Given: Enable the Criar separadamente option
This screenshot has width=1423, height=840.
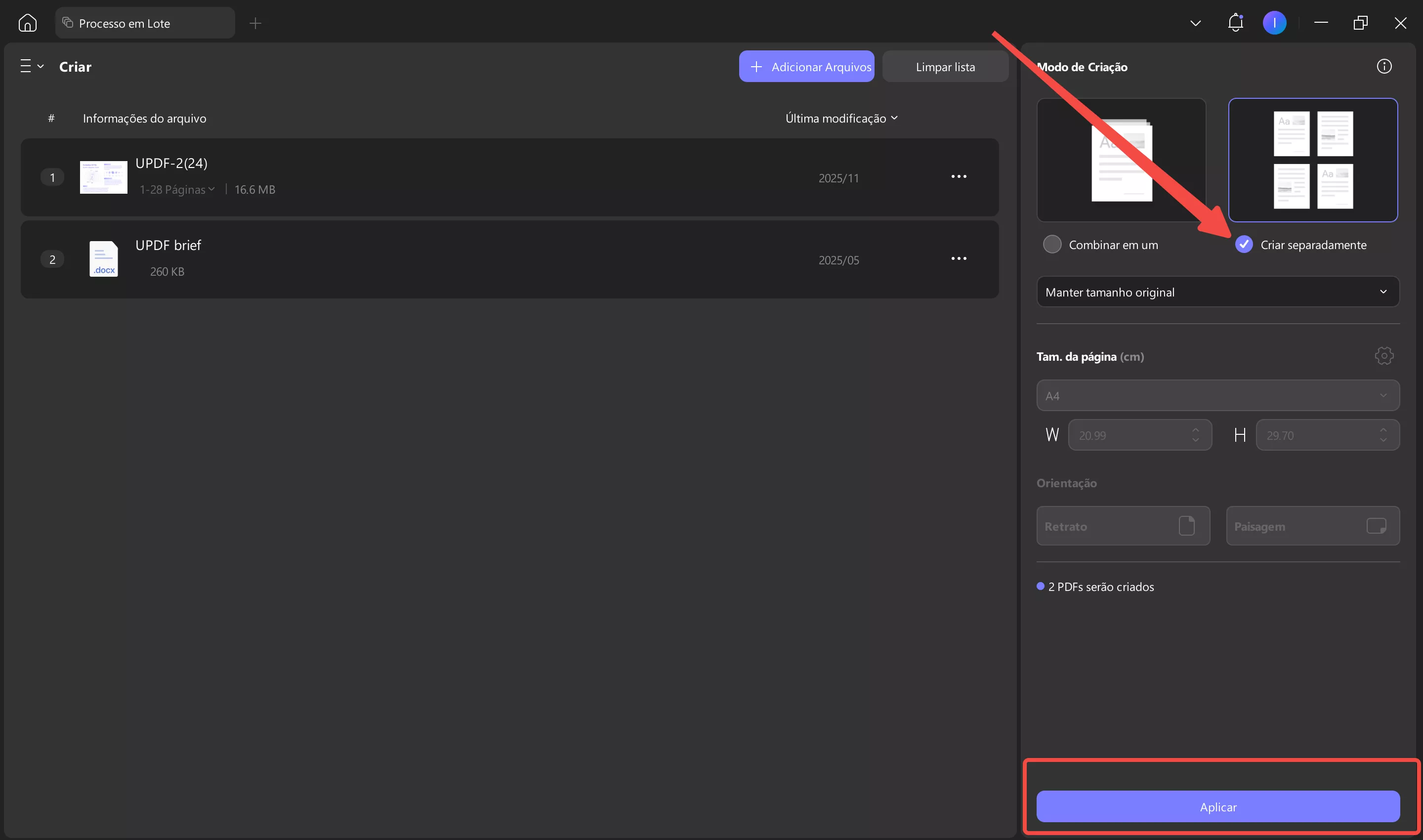Looking at the screenshot, I should click(x=1244, y=244).
